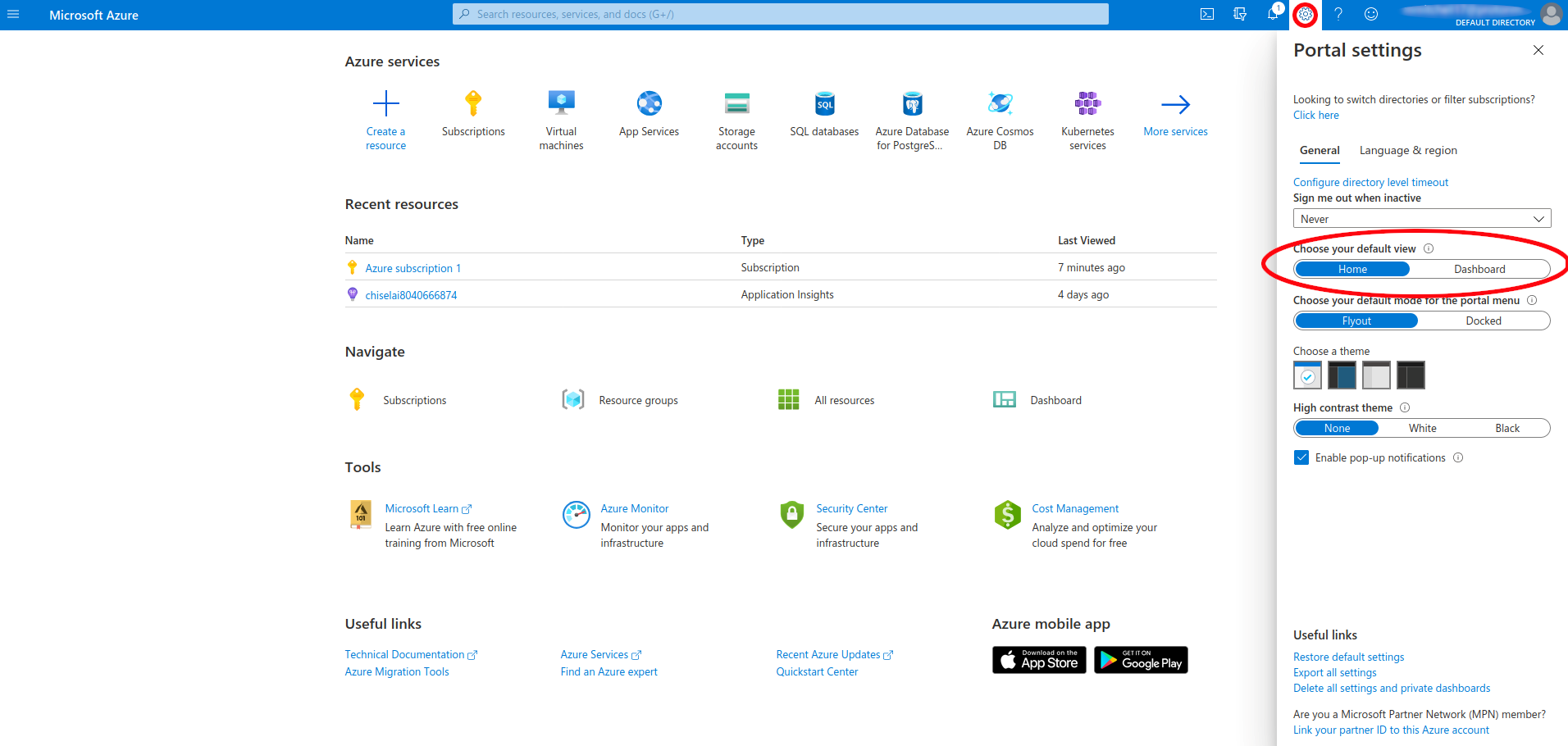The image size is (1568, 746).
Task: Open Kubernetes services icon
Action: point(1087,104)
